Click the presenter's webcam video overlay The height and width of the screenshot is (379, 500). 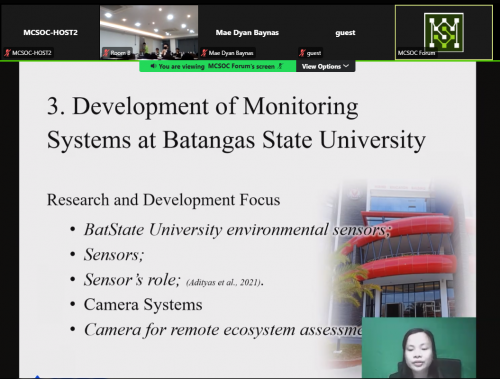tap(419, 347)
